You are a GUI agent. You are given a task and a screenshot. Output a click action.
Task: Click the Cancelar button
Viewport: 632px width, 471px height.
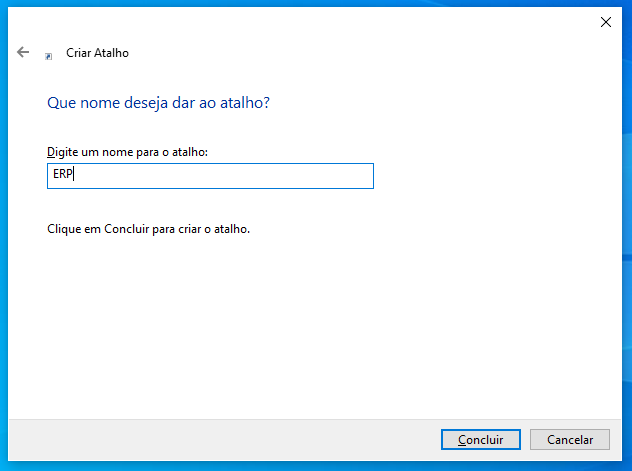coord(570,439)
